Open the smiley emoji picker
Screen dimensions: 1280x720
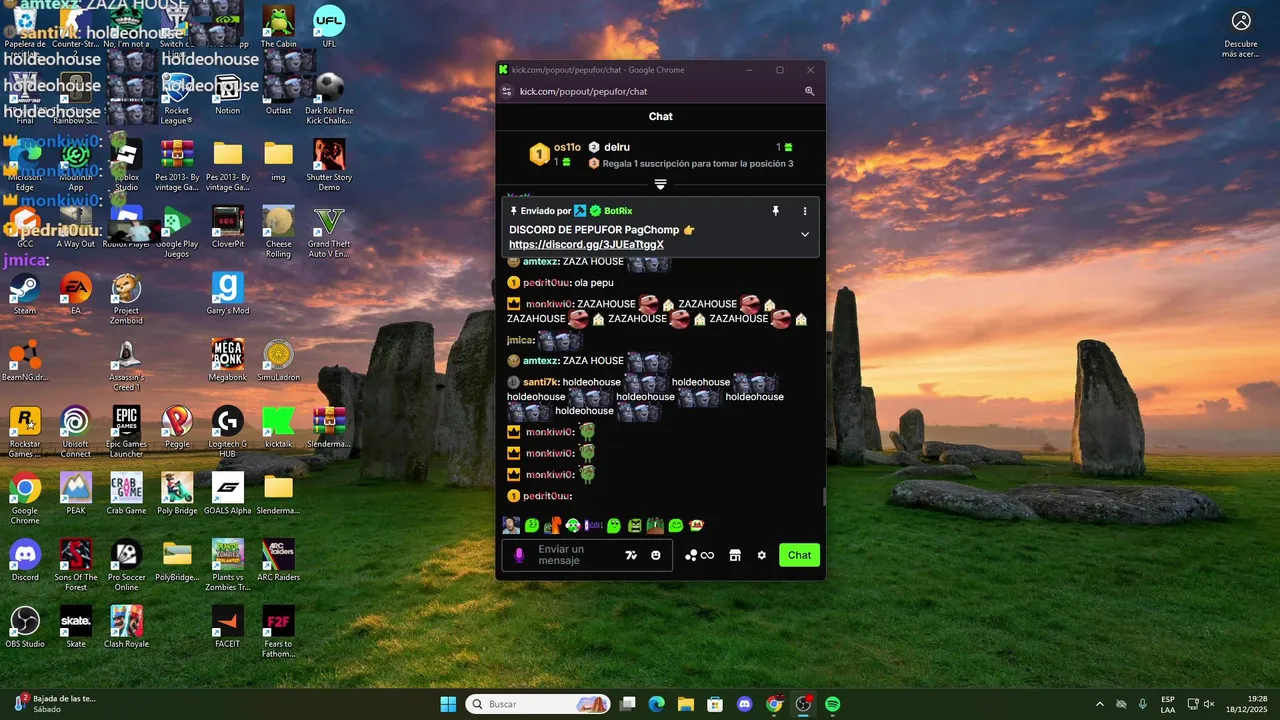click(656, 555)
